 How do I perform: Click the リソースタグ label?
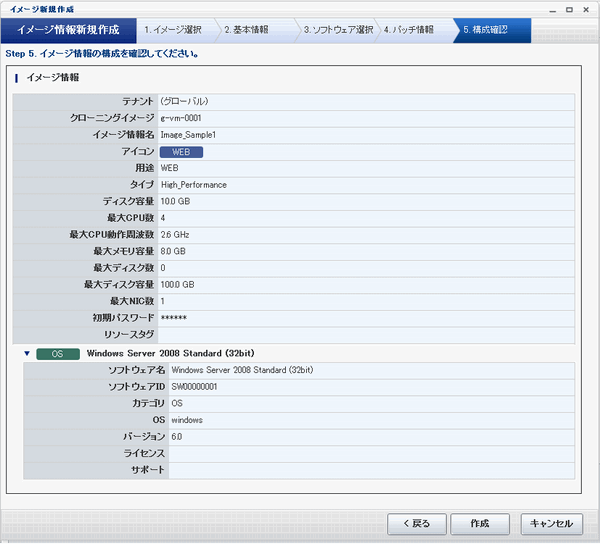point(129,335)
